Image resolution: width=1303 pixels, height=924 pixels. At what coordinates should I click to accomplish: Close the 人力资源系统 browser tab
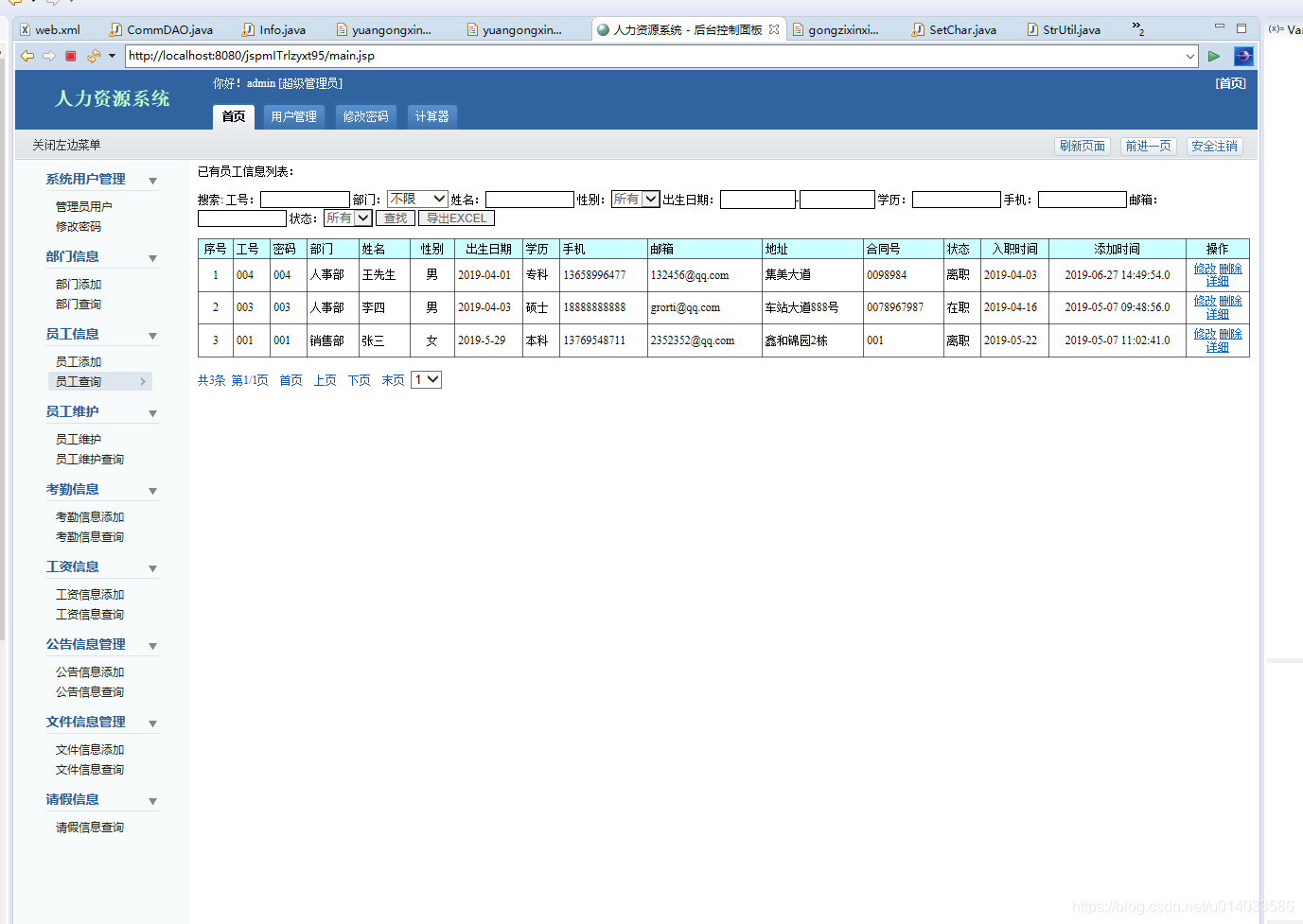tap(774, 29)
